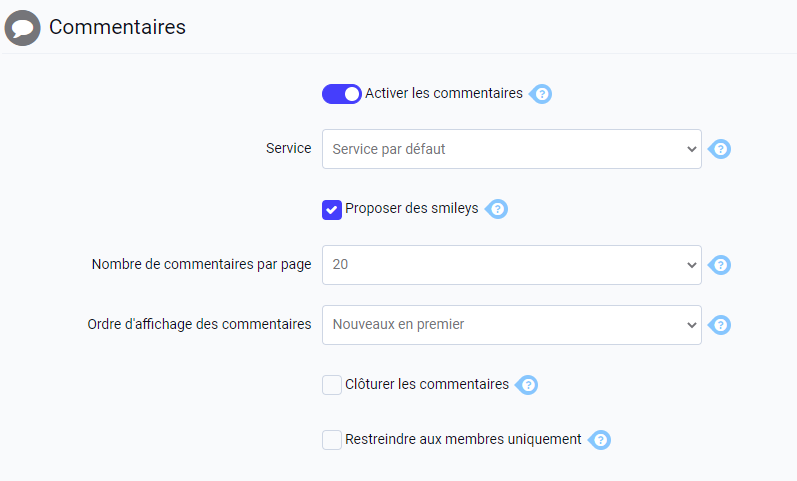Expand the comments per page dropdown showing 20
Viewport: 797px width, 481px height.
click(x=512, y=265)
